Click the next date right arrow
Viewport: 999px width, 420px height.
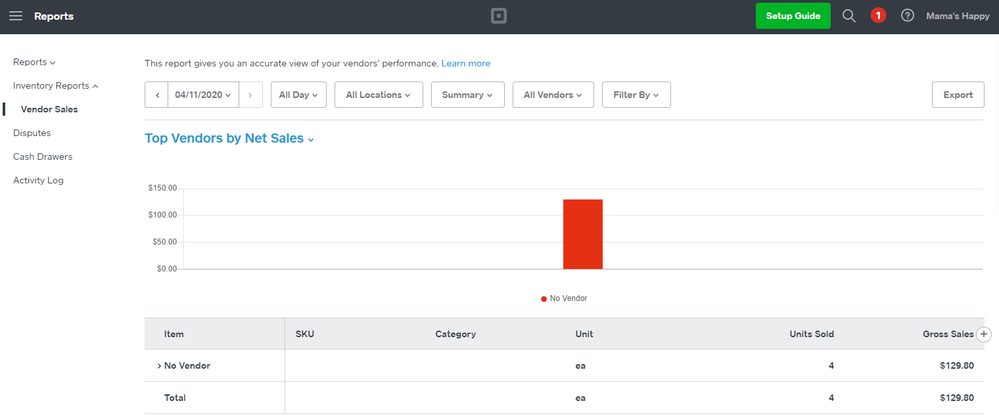[251, 95]
